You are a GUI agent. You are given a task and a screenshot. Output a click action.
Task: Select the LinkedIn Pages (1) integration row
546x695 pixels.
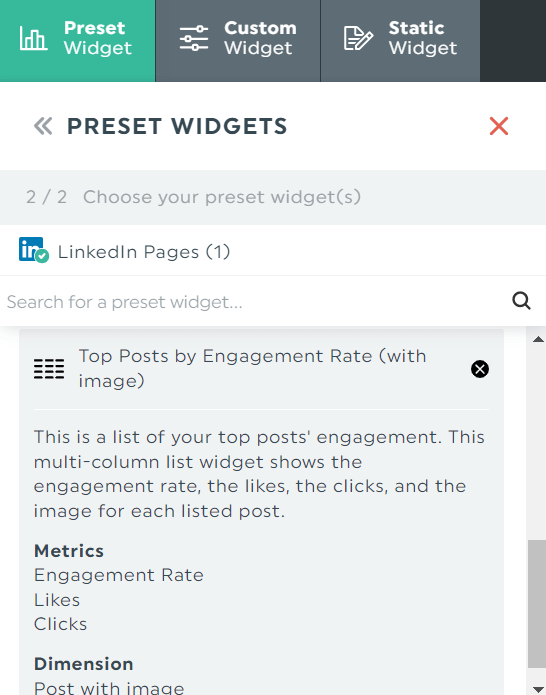(273, 250)
